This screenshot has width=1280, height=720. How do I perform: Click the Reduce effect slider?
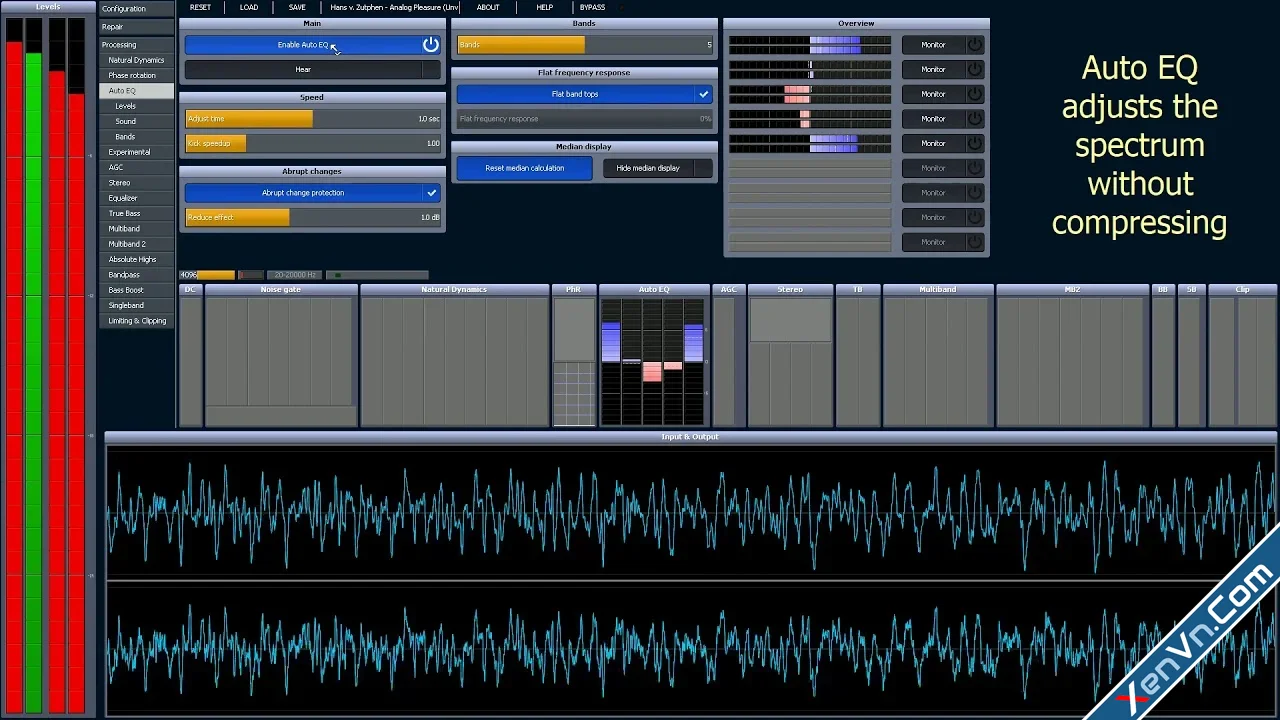click(312, 217)
